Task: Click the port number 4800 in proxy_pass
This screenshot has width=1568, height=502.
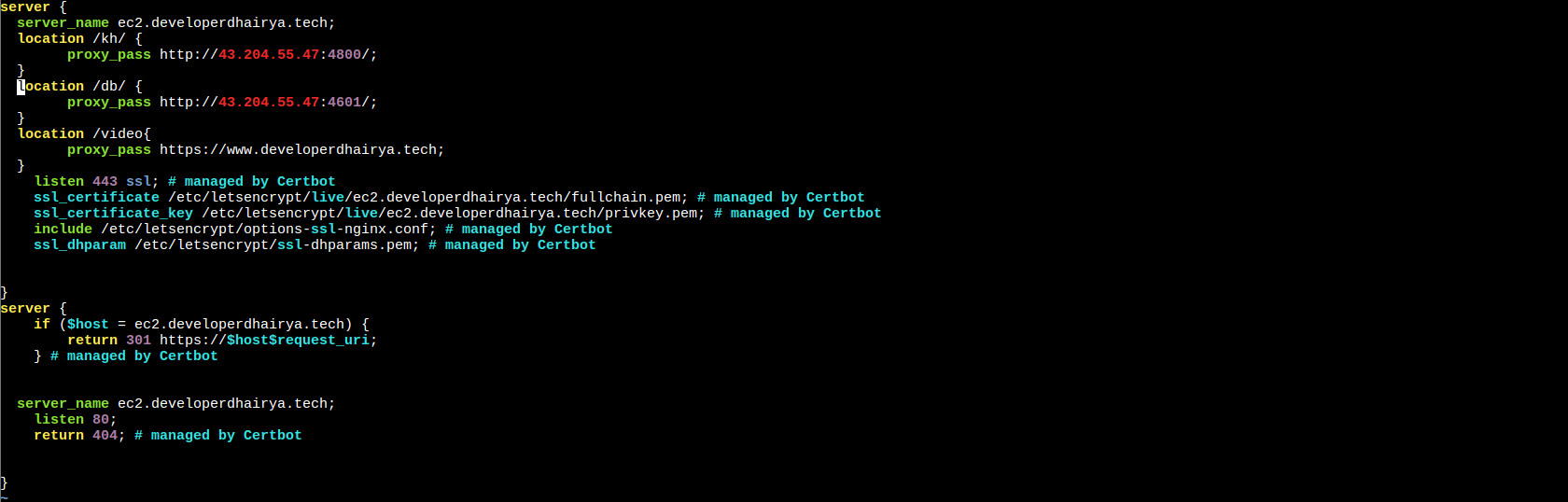Action: [x=343, y=54]
